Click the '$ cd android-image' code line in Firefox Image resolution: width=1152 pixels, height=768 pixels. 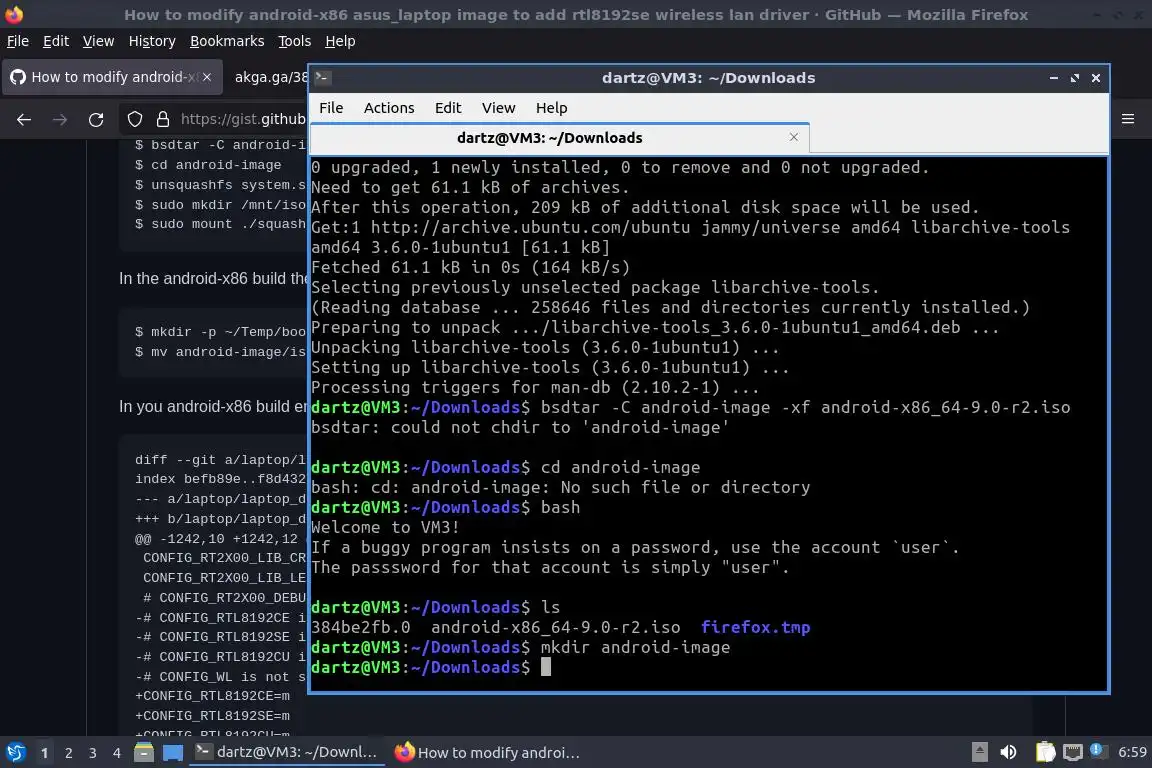tap(208, 165)
